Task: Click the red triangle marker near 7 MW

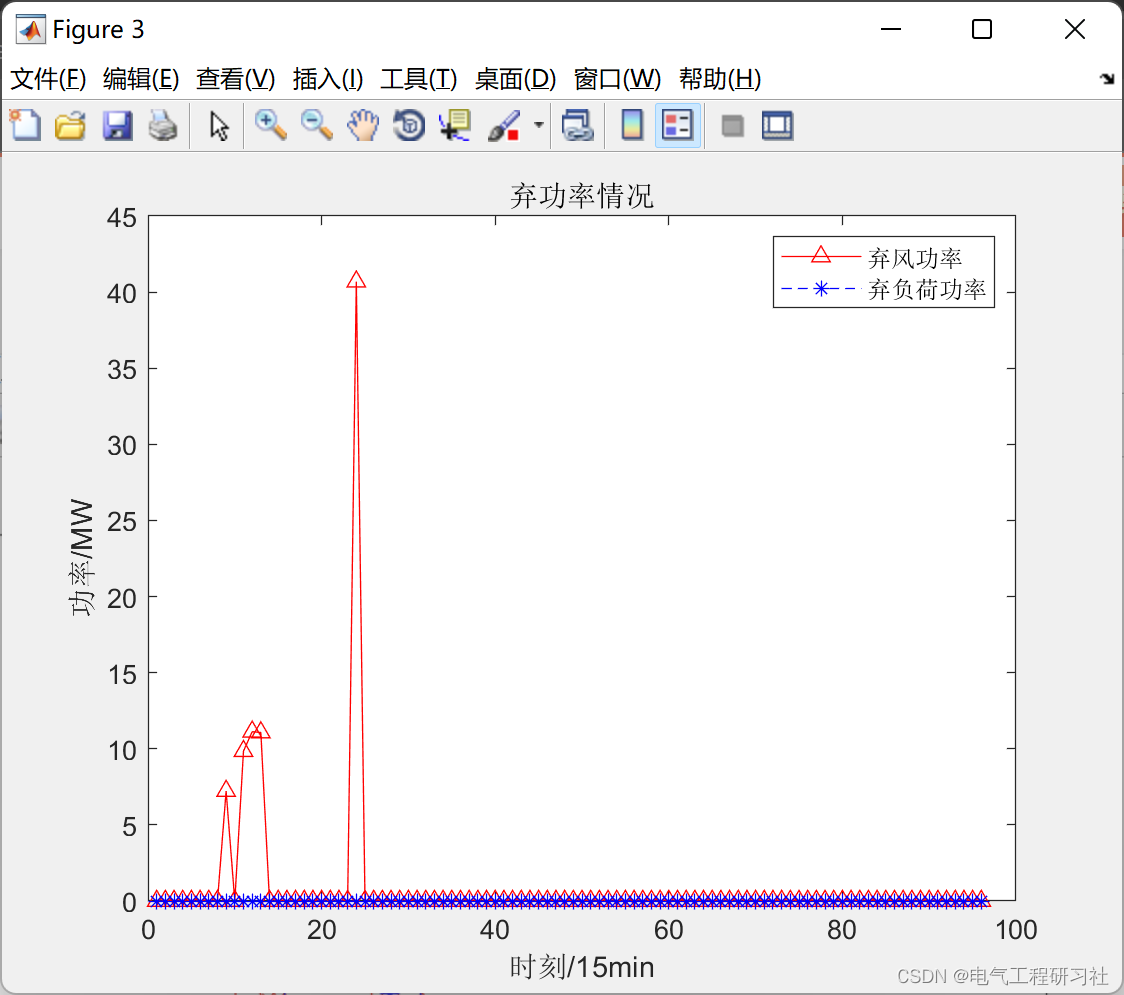Action: click(226, 789)
